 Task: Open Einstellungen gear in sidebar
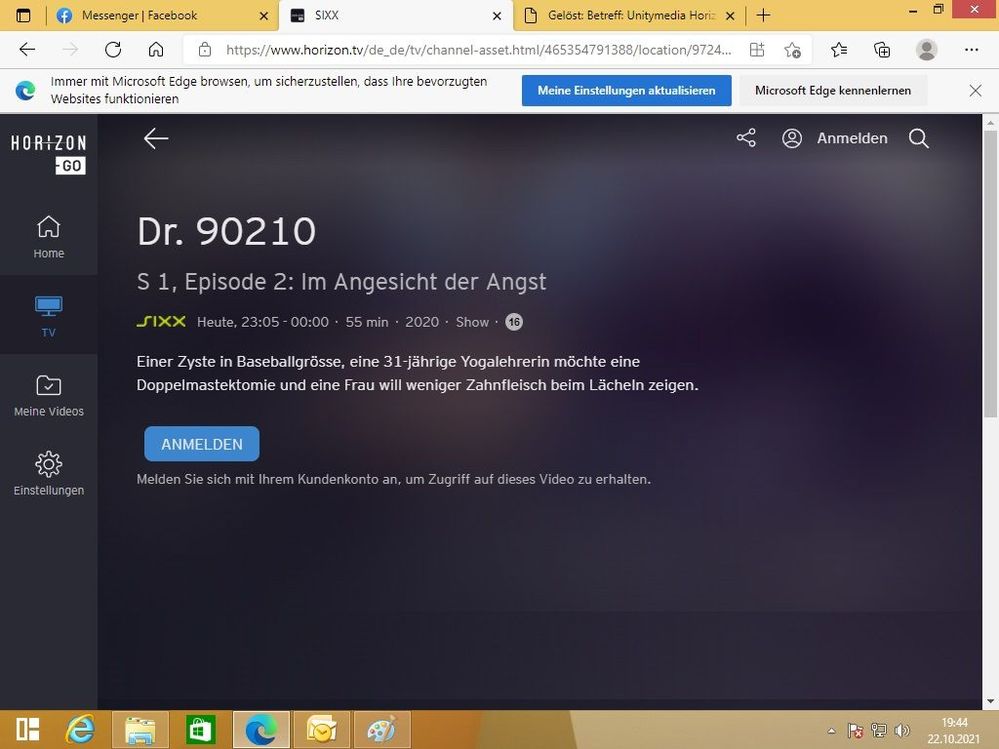tap(48, 474)
